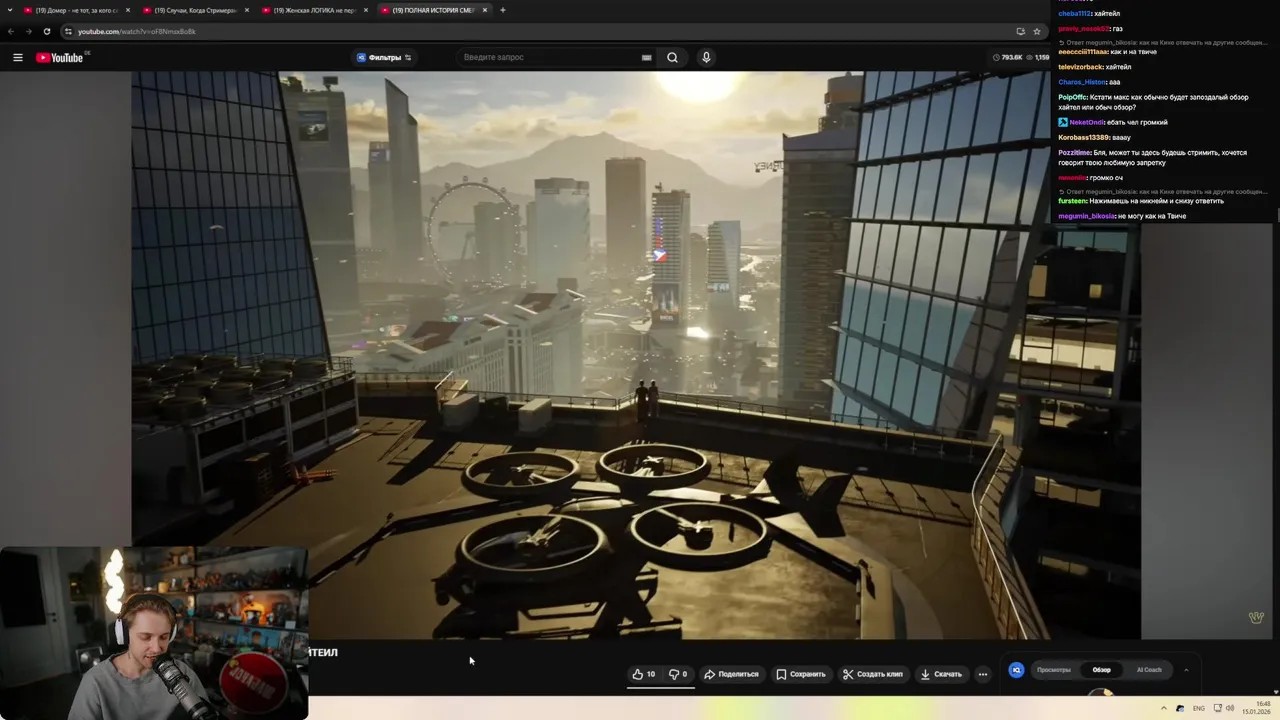The image size is (1280, 720).
Task: Close the 'Домер' browser tab
Action: pyautogui.click(x=128, y=10)
